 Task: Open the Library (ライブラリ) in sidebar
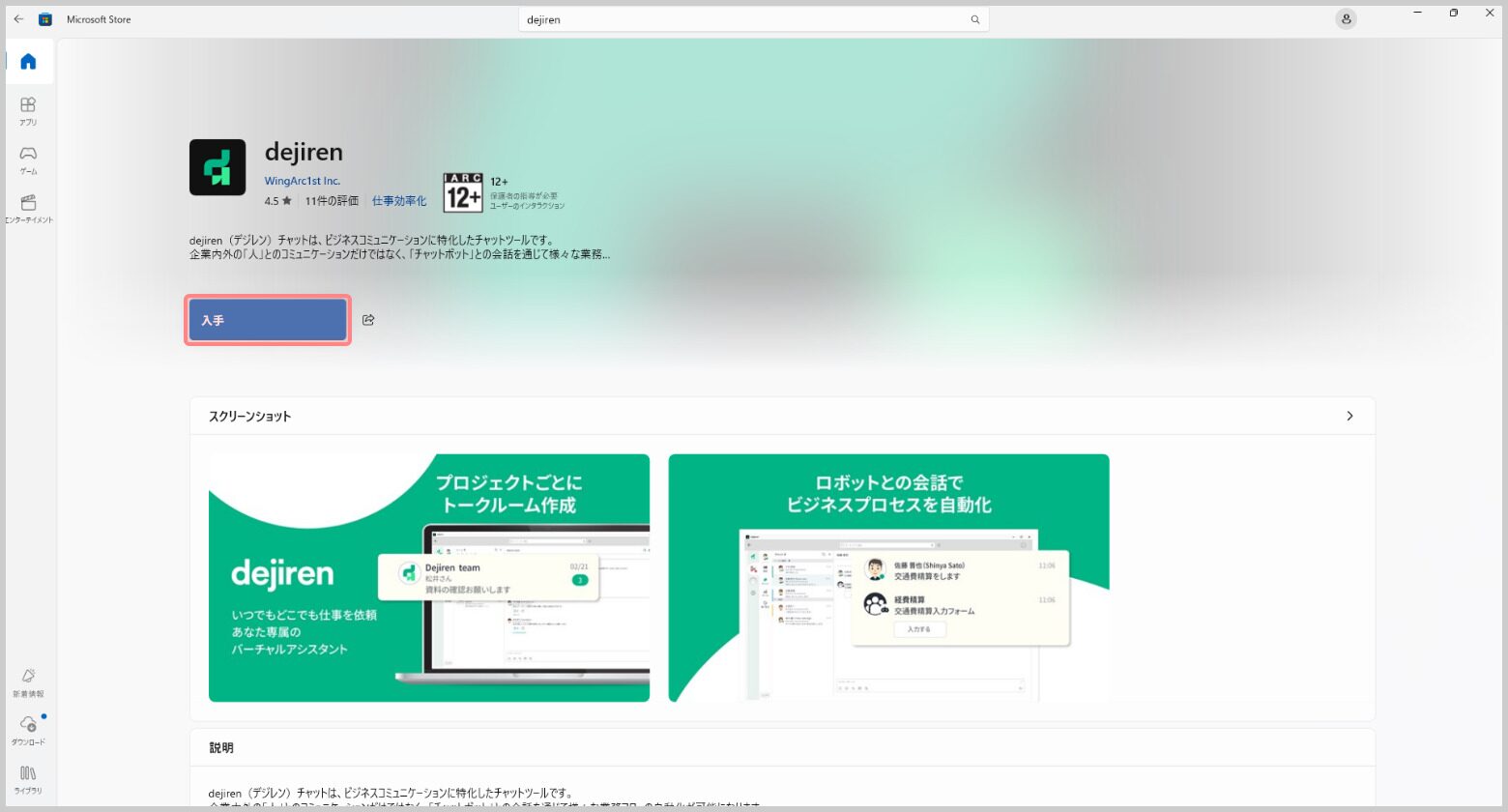(x=28, y=778)
